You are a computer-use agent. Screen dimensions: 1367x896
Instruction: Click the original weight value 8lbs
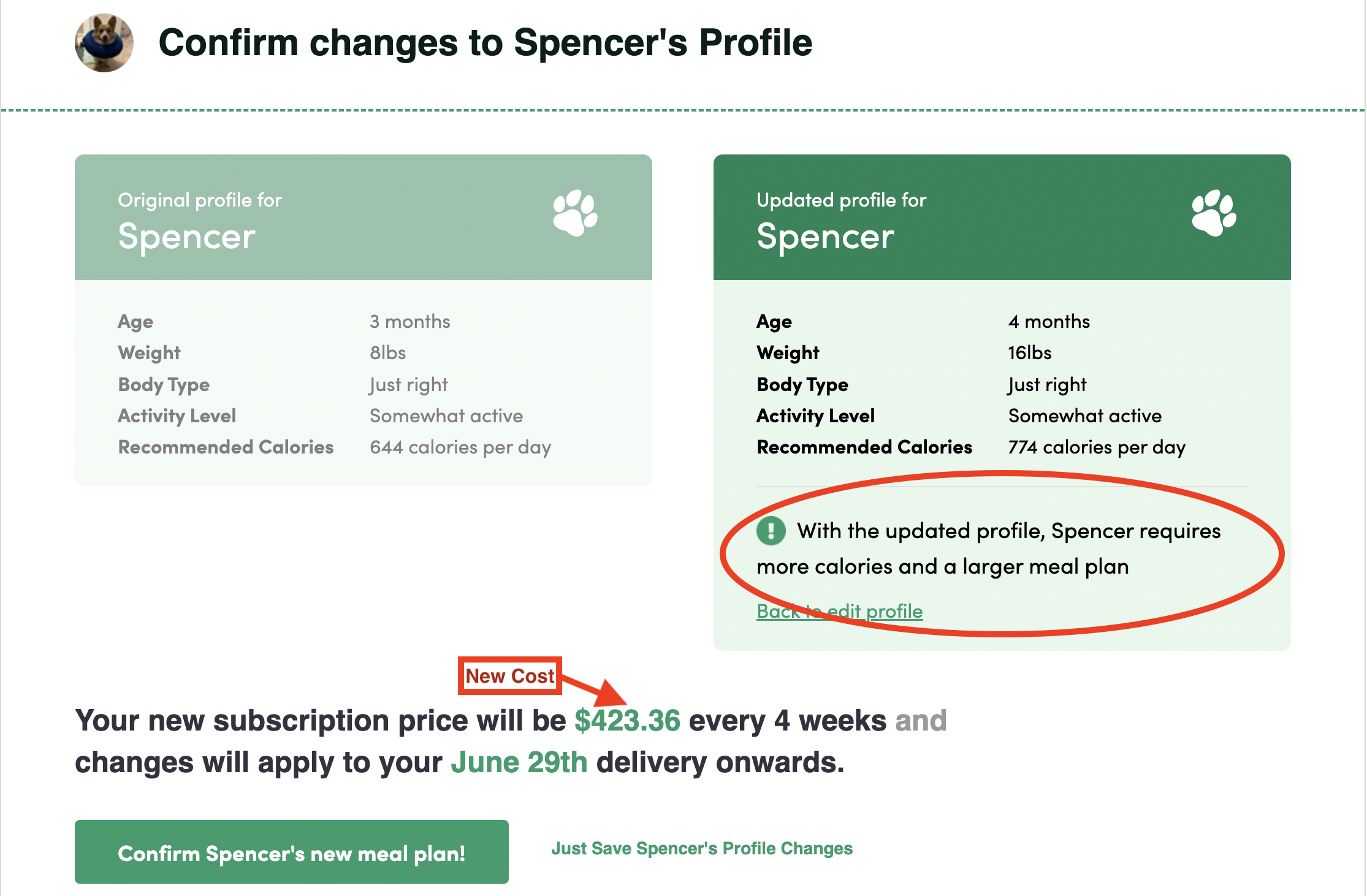(388, 353)
